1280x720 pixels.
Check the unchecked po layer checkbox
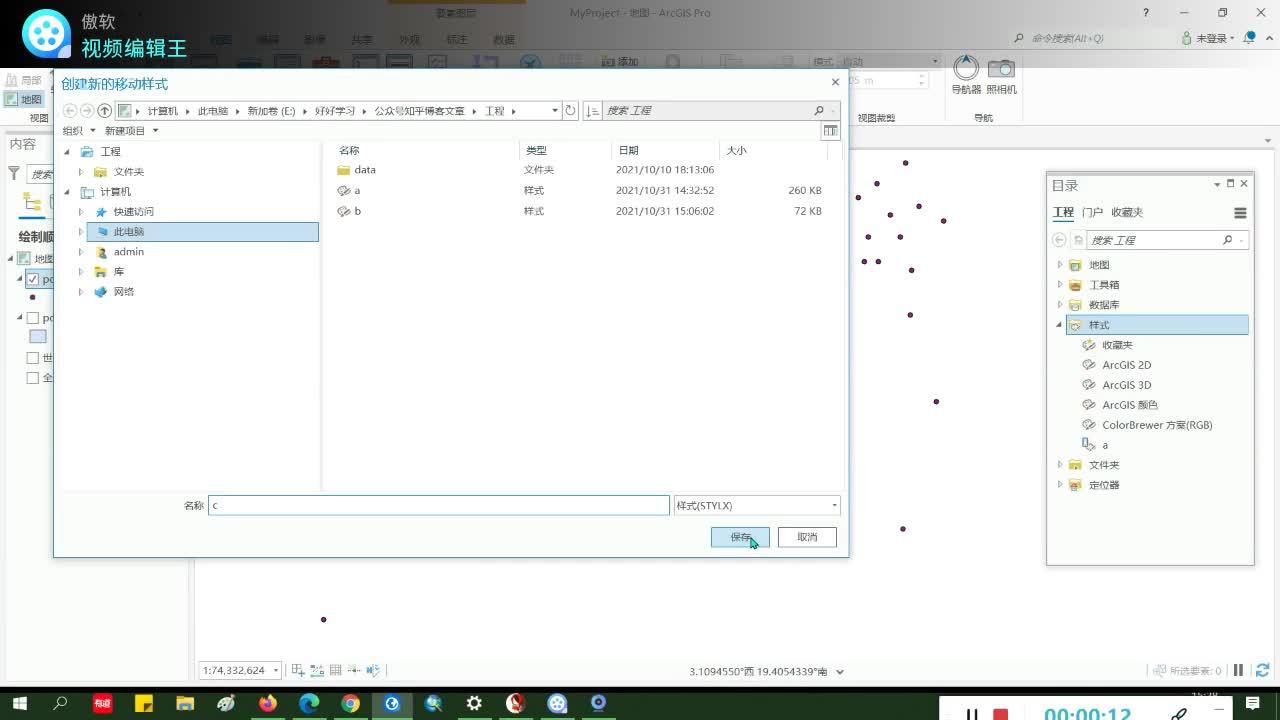click(33, 317)
